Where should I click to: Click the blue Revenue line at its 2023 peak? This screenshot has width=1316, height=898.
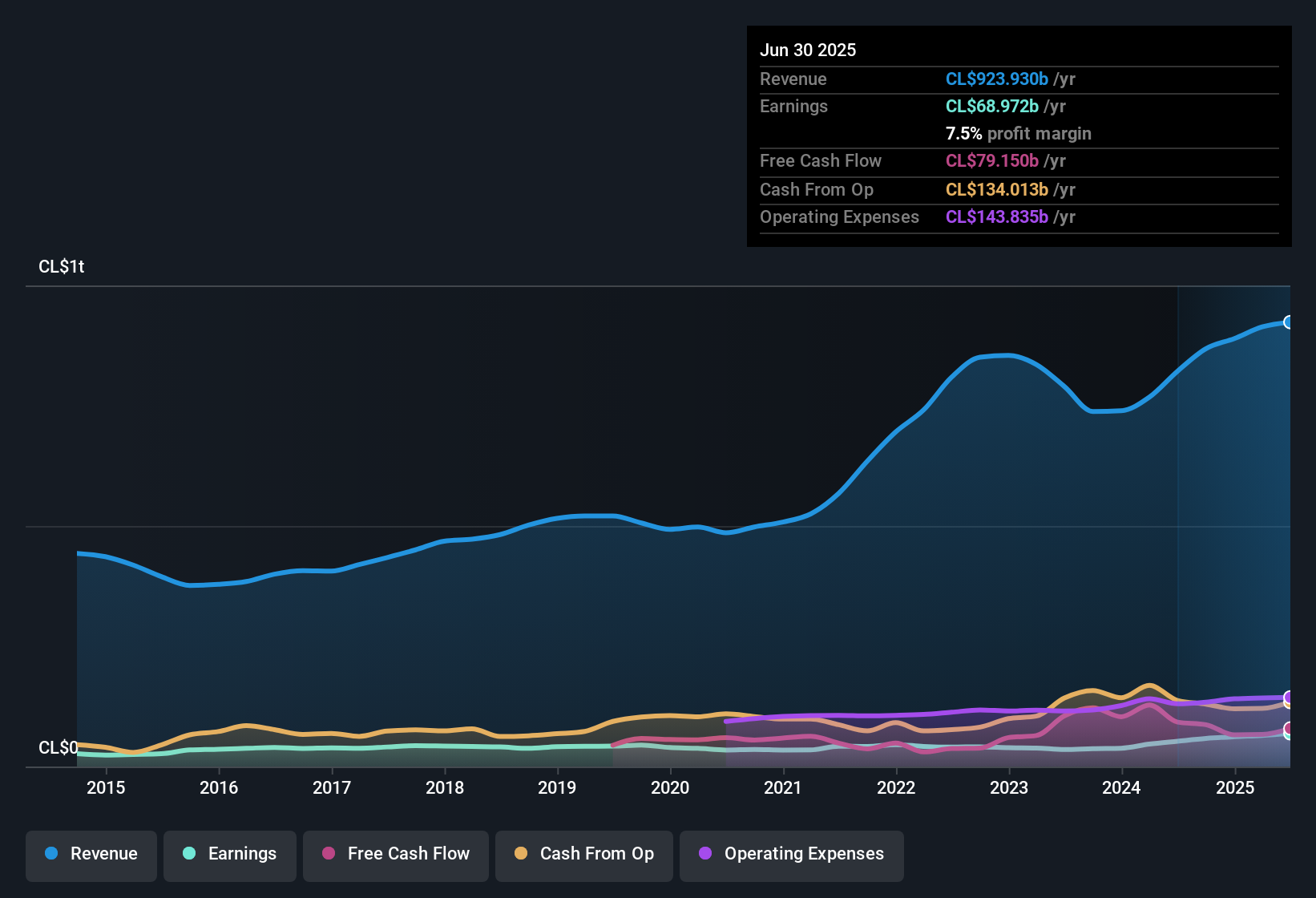(x=996, y=355)
